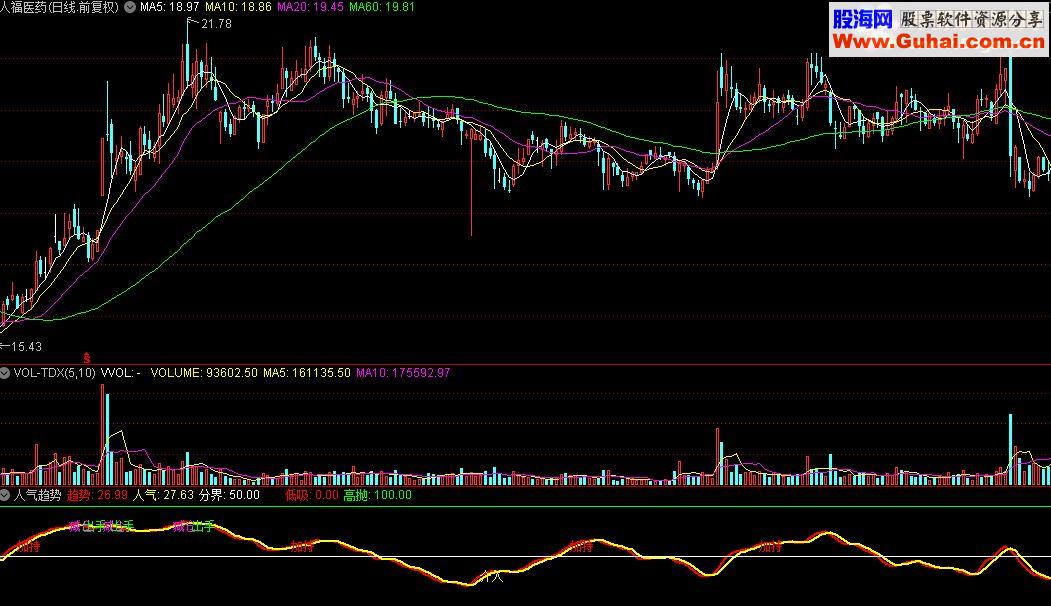
Task: Click the 高抛: 100.00 value
Action: pyautogui.click(x=378, y=495)
